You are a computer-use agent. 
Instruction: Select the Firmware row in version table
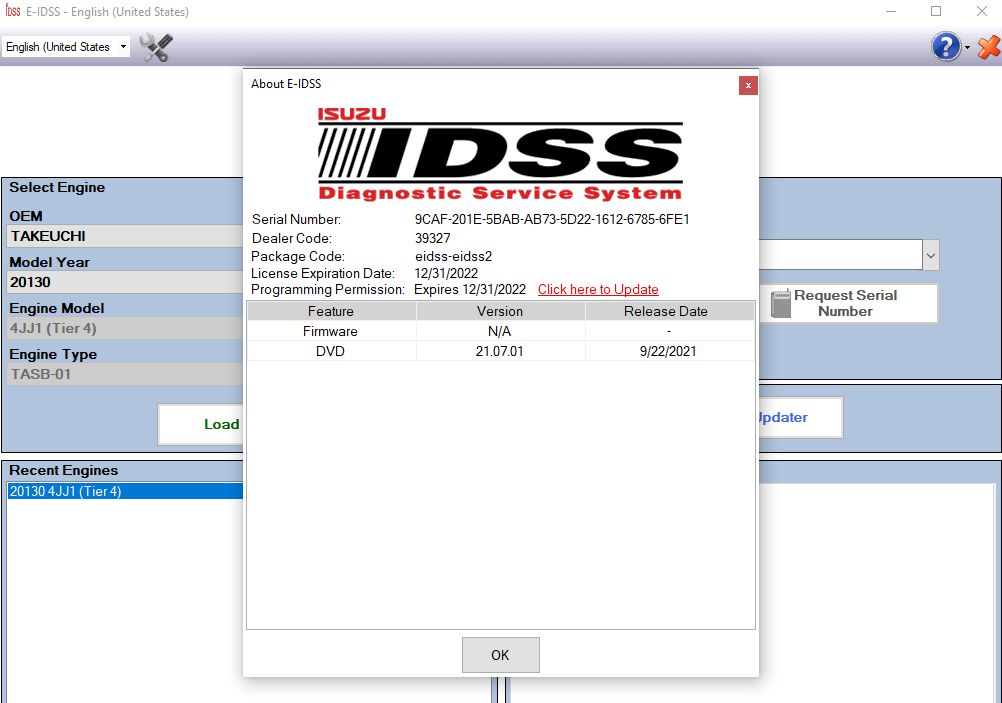point(500,331)
